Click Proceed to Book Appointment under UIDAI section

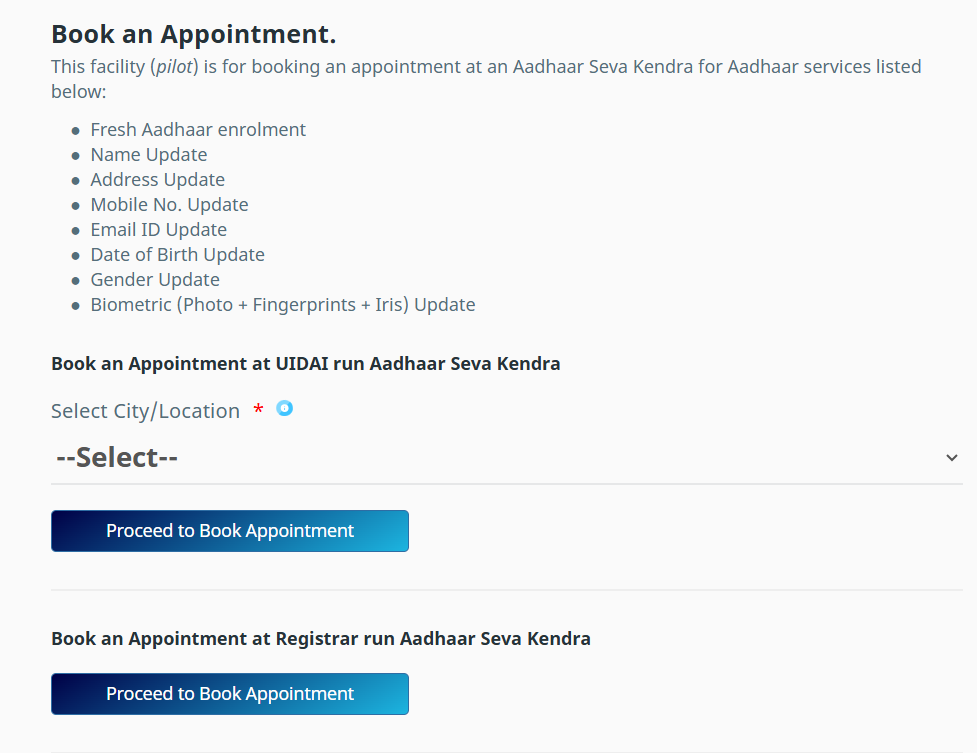(x=230, y=531)
